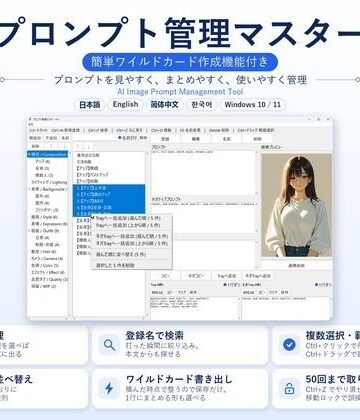Screen dimensions: 360x420
Task: Click the prompt list vertical scrollbar
Action: coord(146,235)
